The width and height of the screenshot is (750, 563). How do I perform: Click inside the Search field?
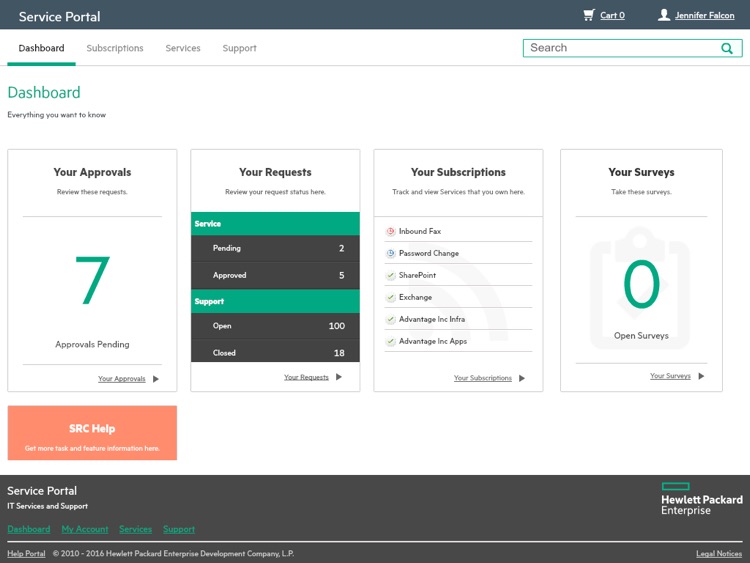(620, 48)
